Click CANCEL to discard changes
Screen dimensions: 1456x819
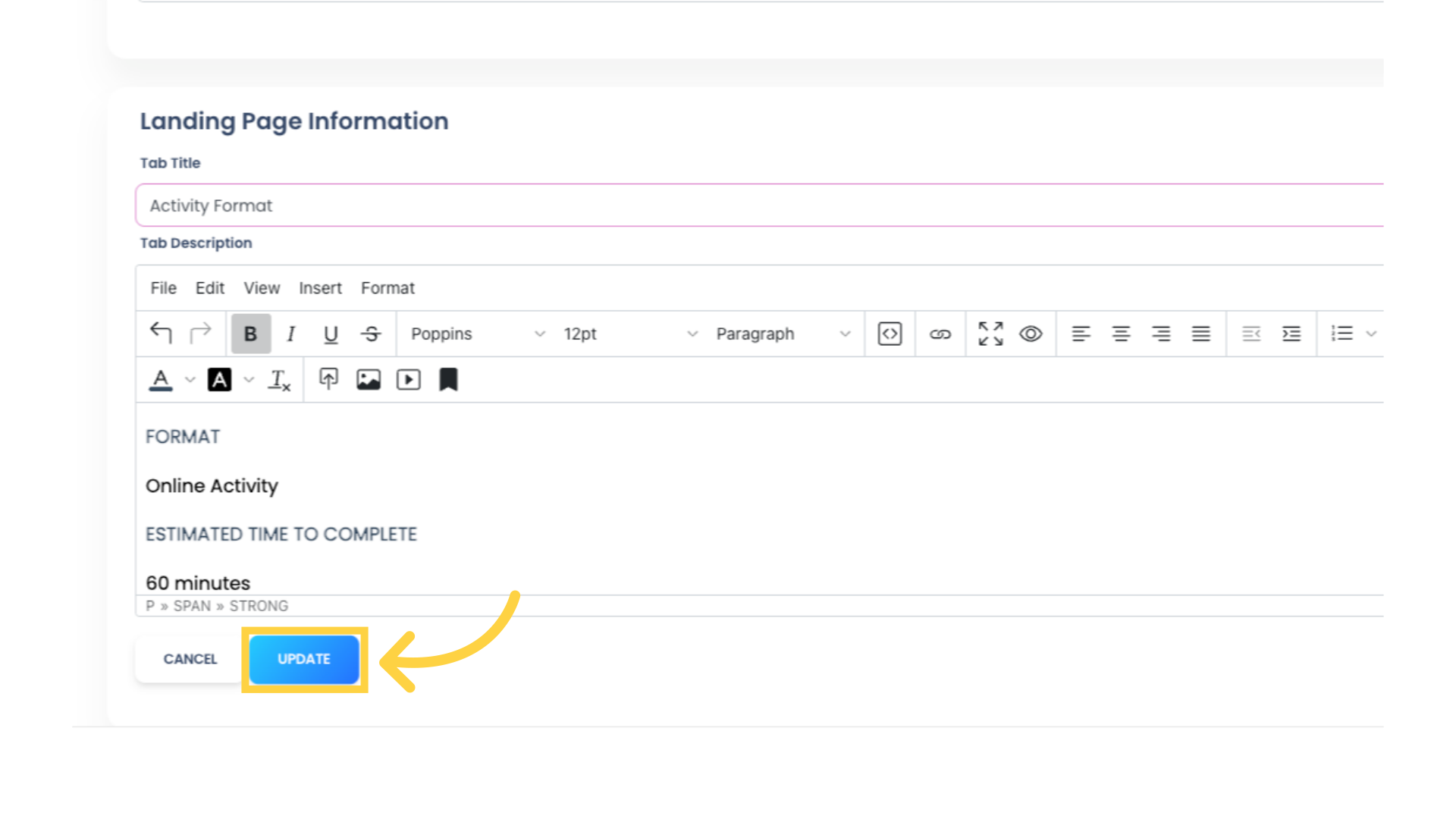pyautogui.click(x=189, y=659)
